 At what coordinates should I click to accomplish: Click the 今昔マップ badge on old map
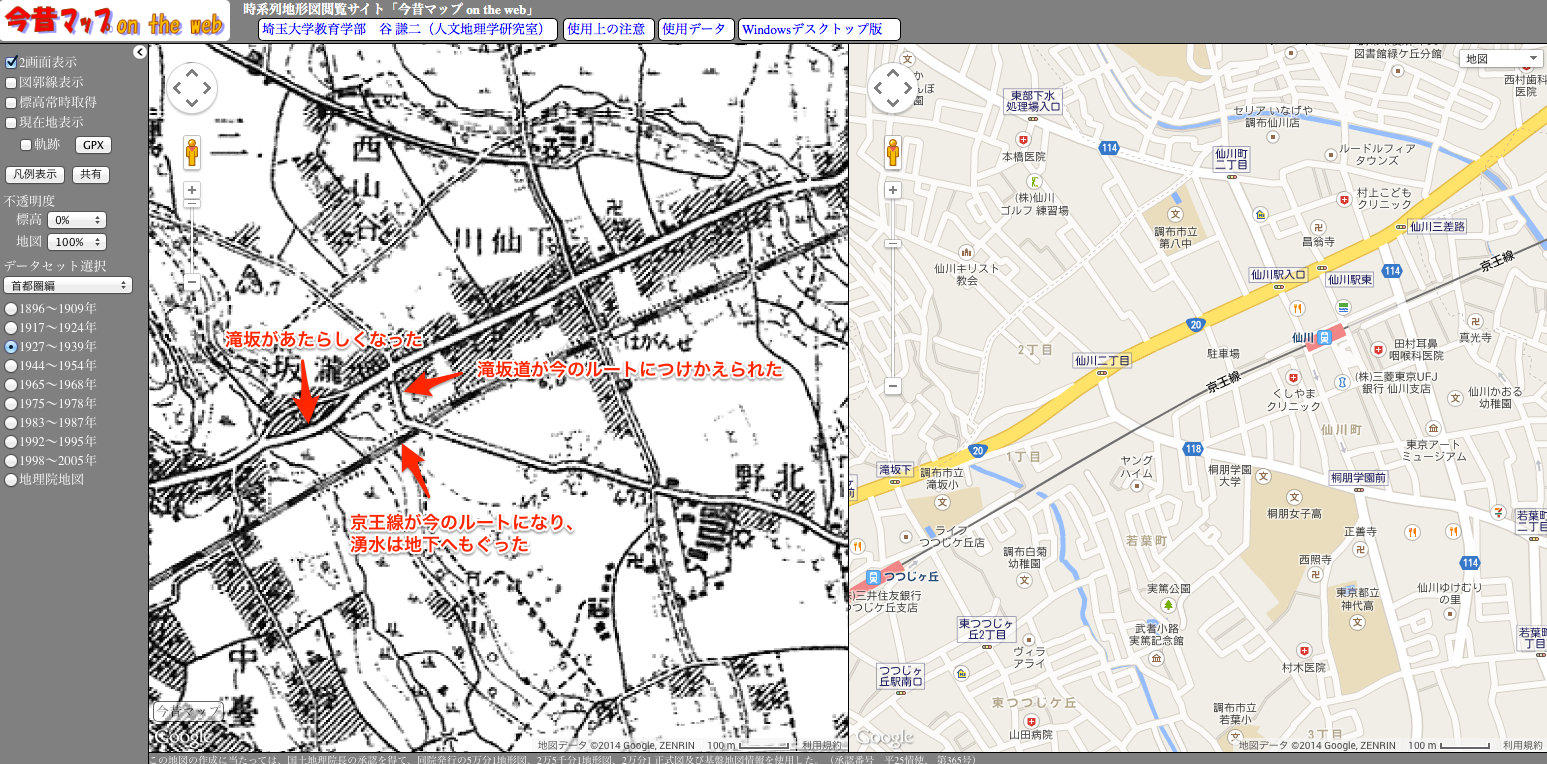188,711
